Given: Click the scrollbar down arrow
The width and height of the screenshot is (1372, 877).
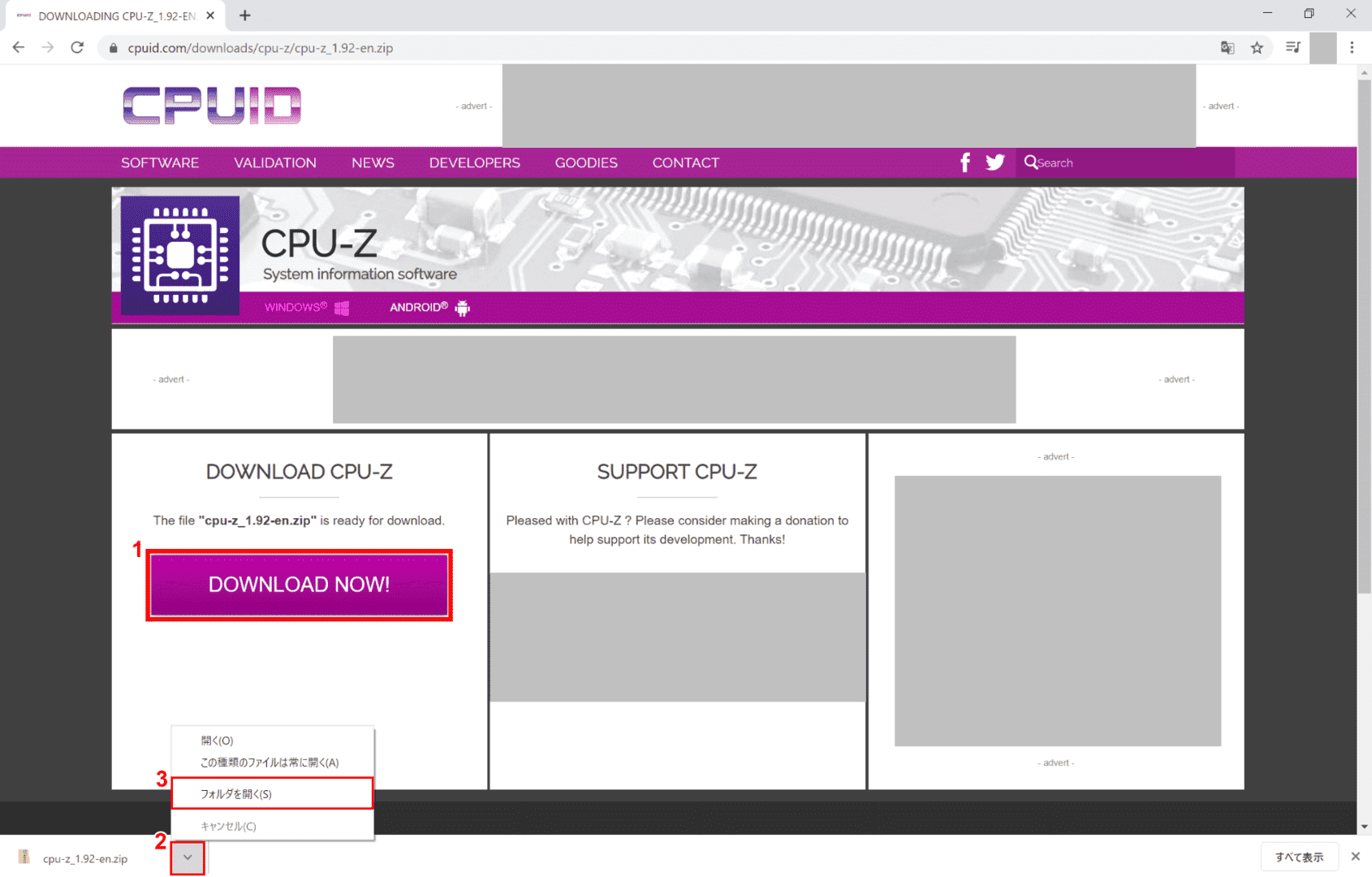Looking at the screenshot, I should [x=1364, y=827].
